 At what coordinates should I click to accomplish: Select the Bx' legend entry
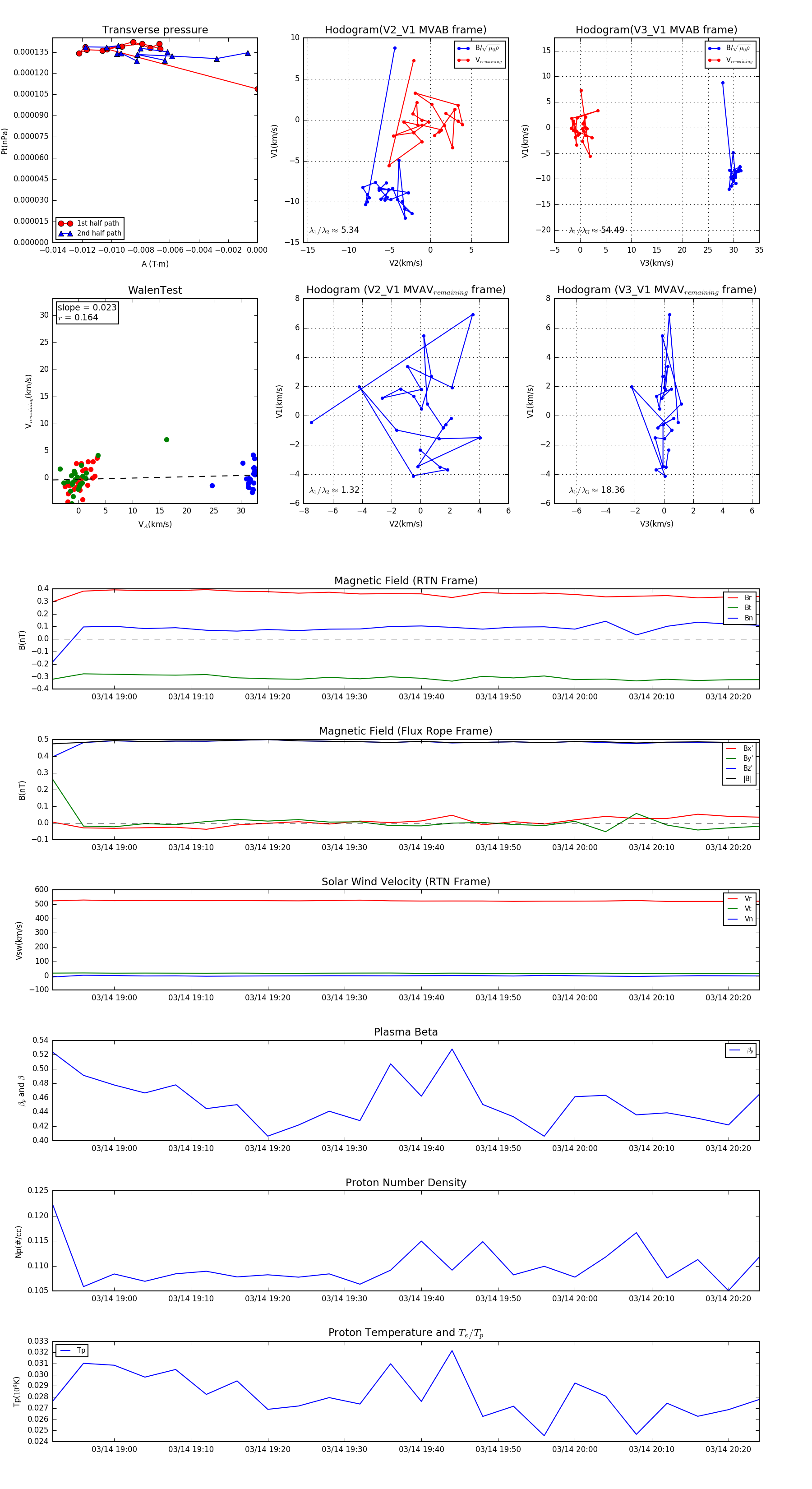pos(740,749)
